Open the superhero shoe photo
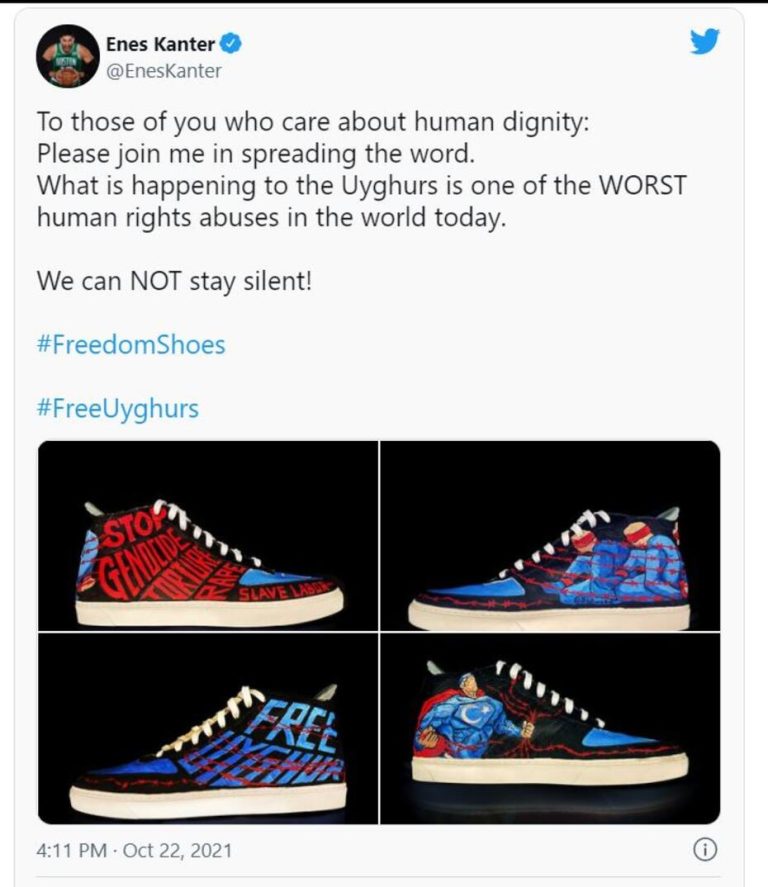Viewport: 768px width, 887px height. click(550, 729)
